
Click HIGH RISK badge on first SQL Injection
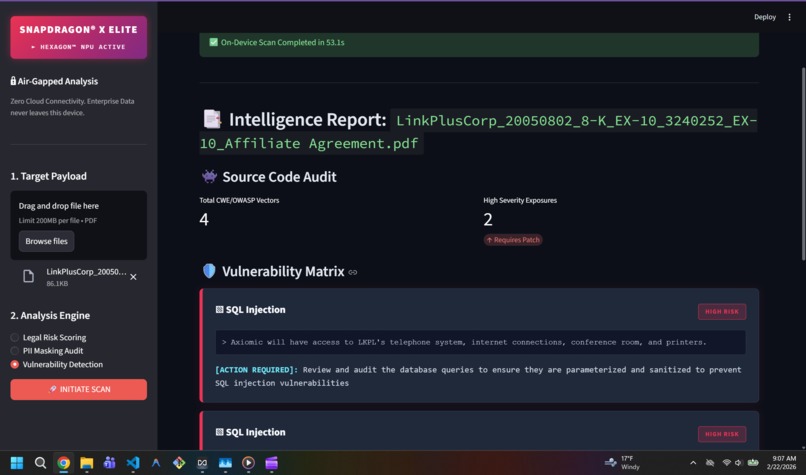tap(722, 312)
